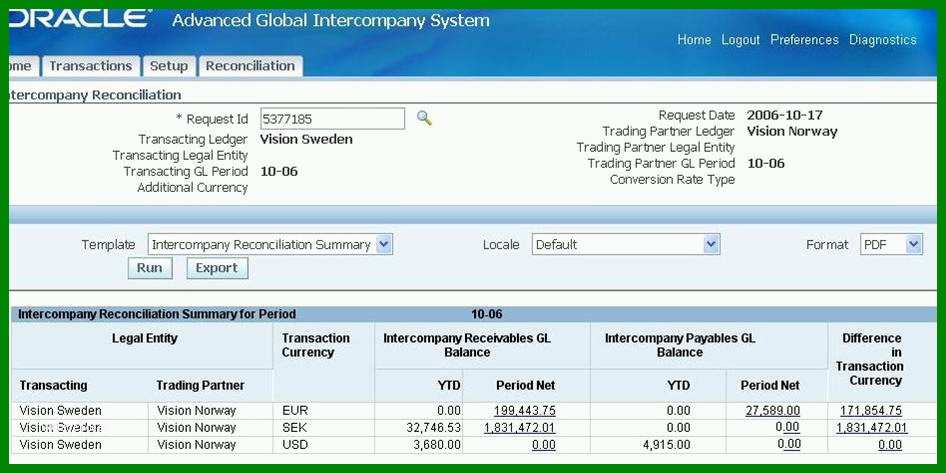
Task: Open the 171,854.75 difference link
Action: [x=871, y=411]
